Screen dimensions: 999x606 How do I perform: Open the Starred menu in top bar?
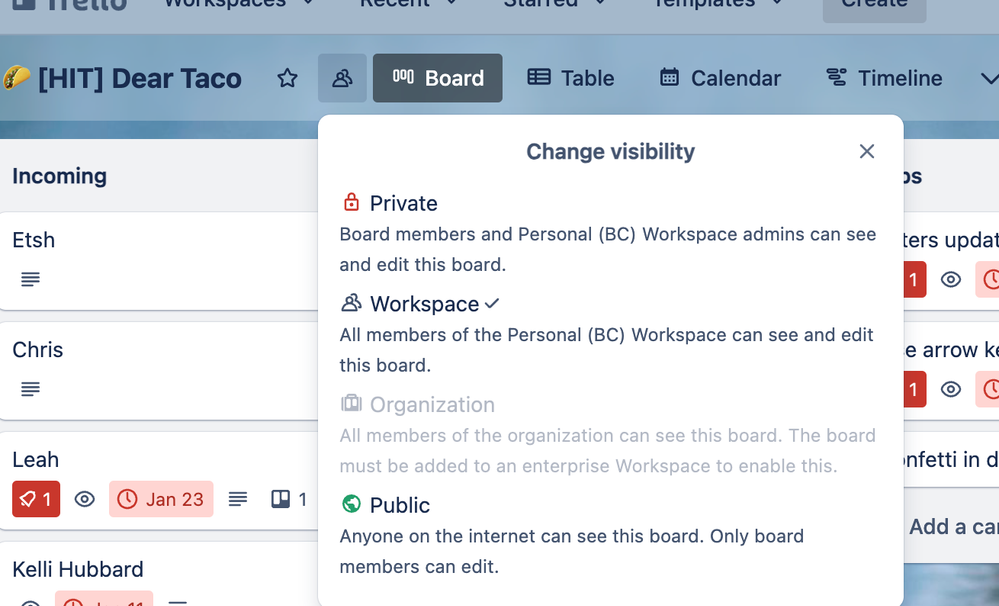pos(553,4)
